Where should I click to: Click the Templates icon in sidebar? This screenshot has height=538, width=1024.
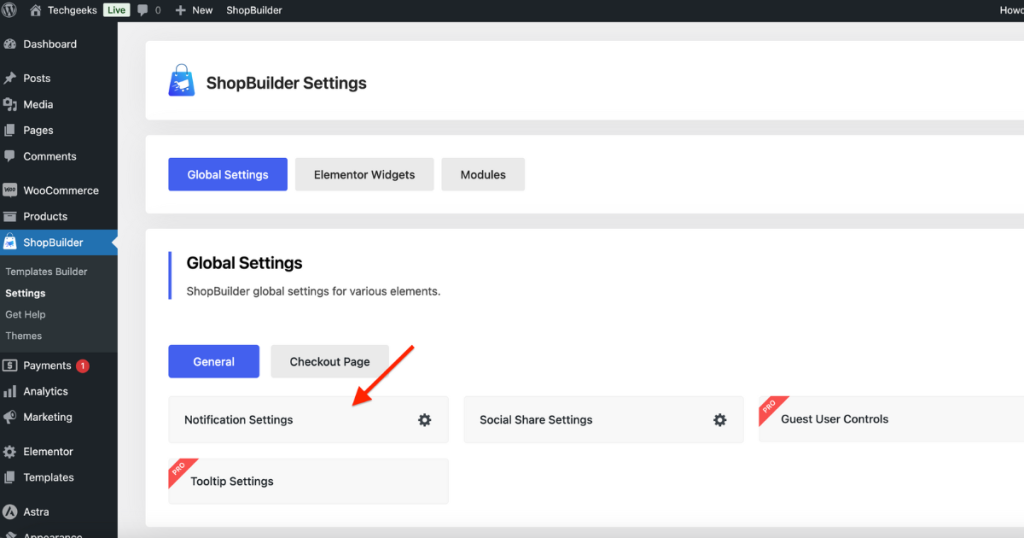(x=10, y=477)
